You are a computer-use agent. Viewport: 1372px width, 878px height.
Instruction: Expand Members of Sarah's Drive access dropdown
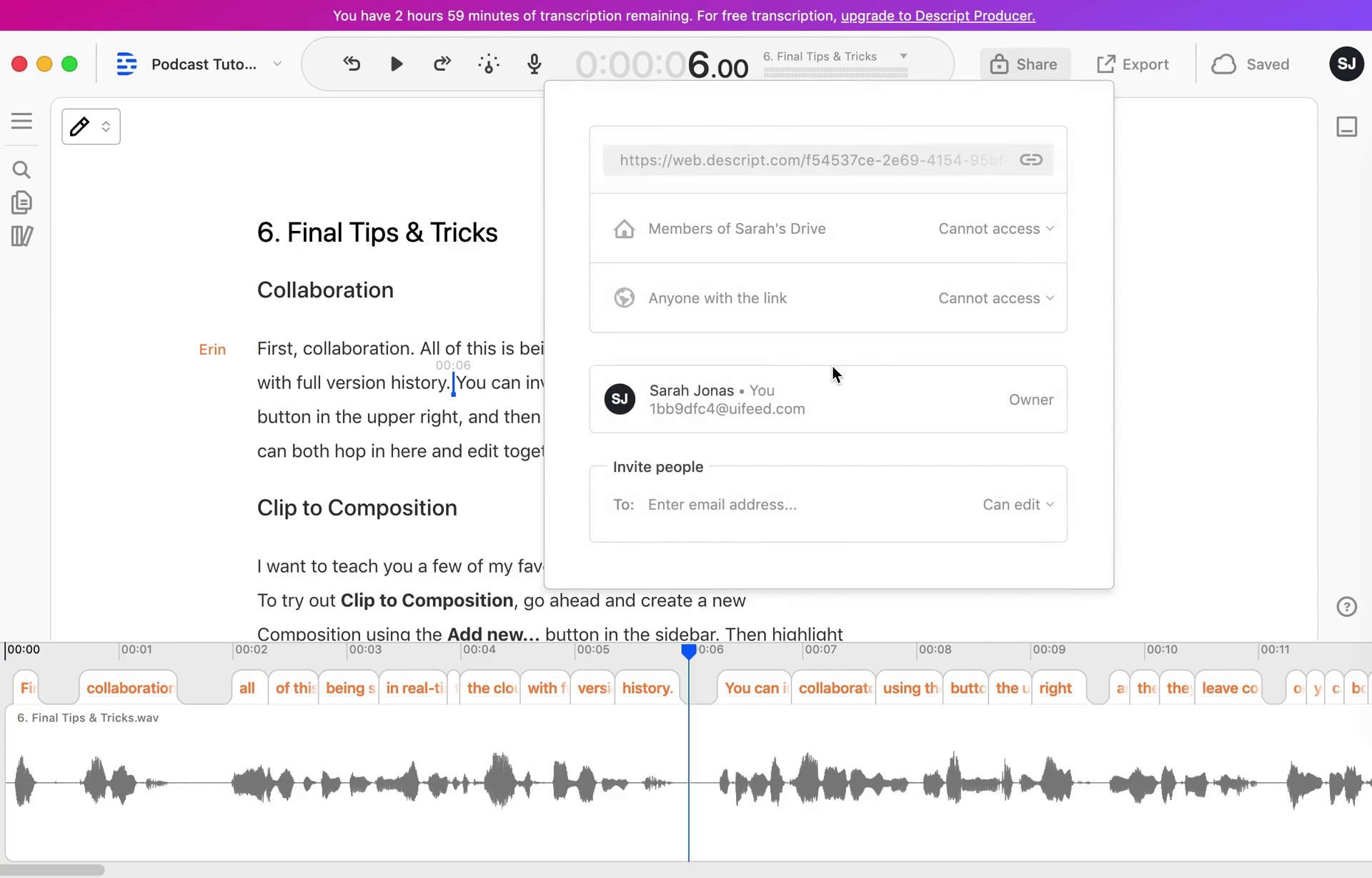(x=995, y=228)
